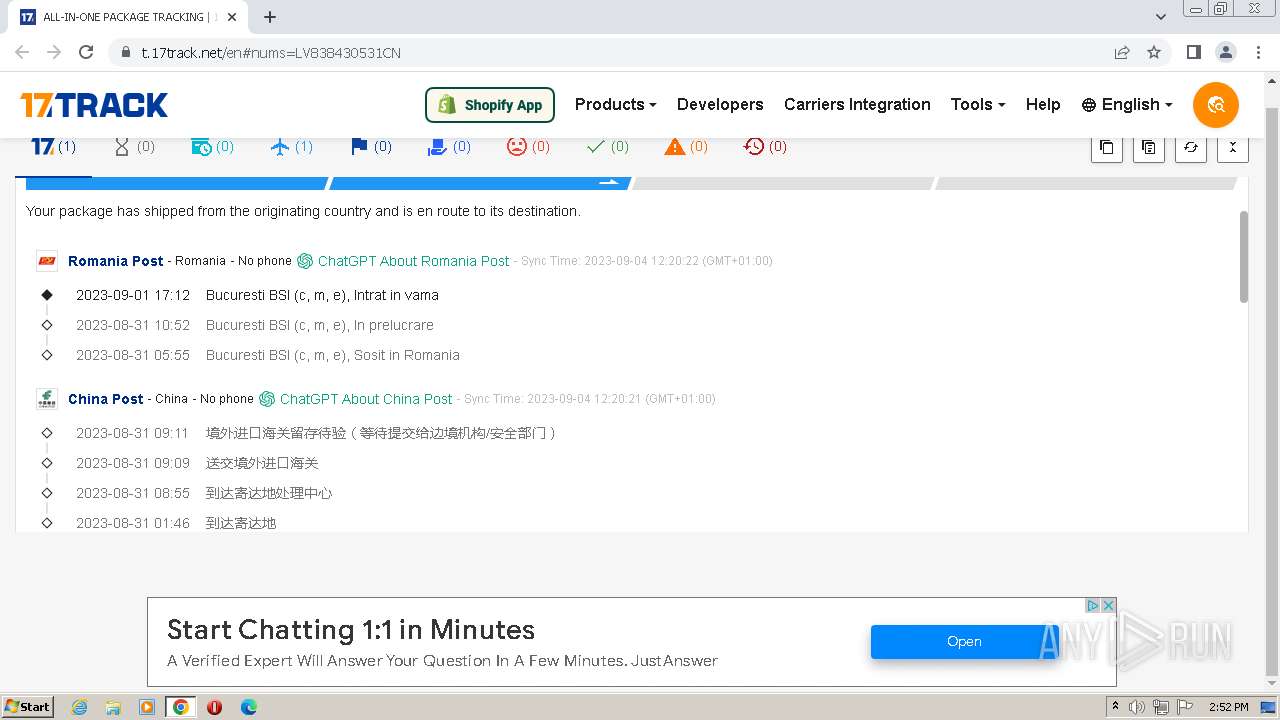Click the 'In prelucrare' event row

pos(255,325)
